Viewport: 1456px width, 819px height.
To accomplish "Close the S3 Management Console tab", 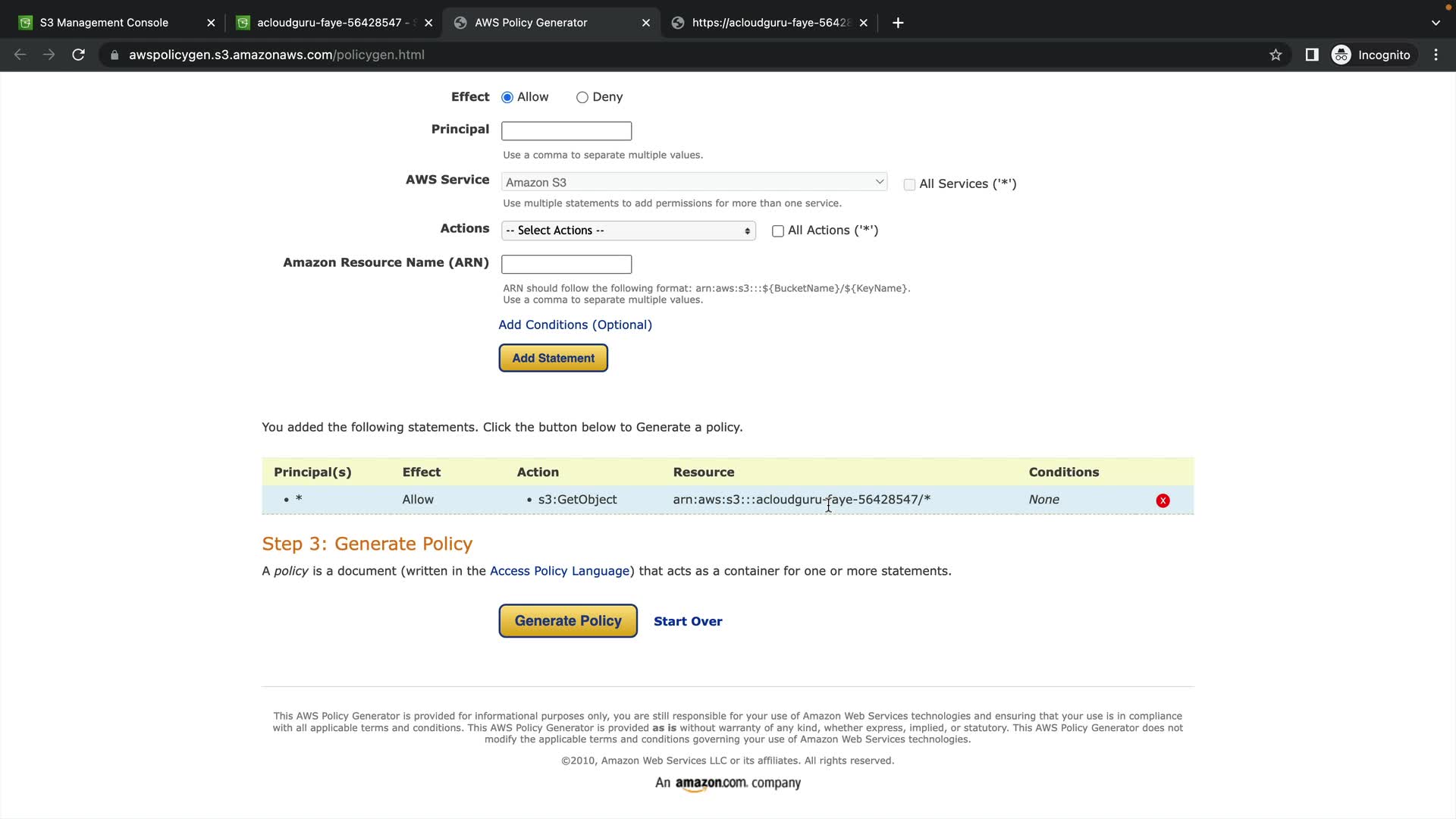I will [x=211, y=23].
